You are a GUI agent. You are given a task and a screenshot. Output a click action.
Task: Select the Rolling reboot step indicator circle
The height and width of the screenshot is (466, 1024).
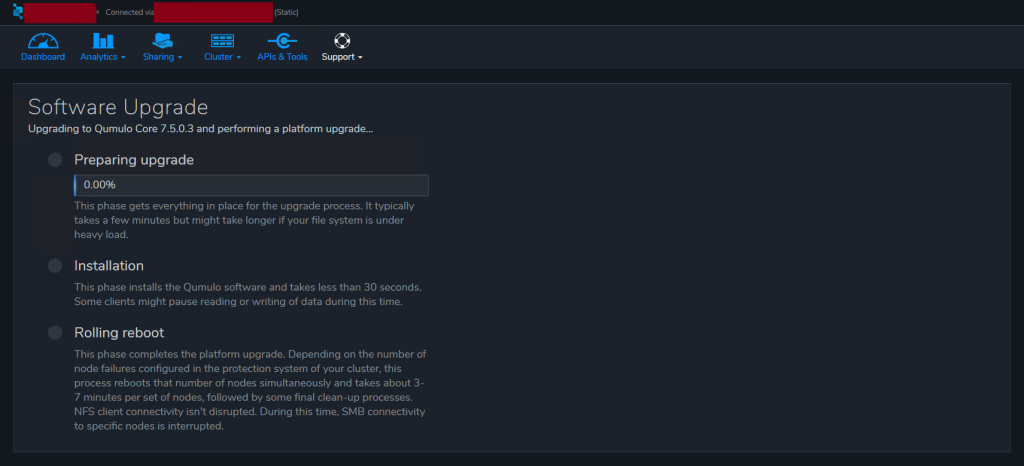click(x=55, y=333)
